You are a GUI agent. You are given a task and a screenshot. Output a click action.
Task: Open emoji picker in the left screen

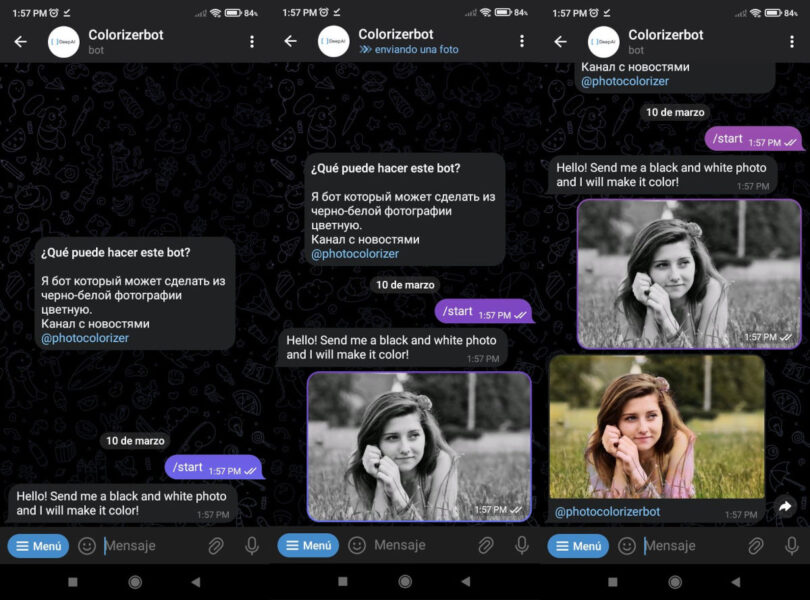(87, 546)
